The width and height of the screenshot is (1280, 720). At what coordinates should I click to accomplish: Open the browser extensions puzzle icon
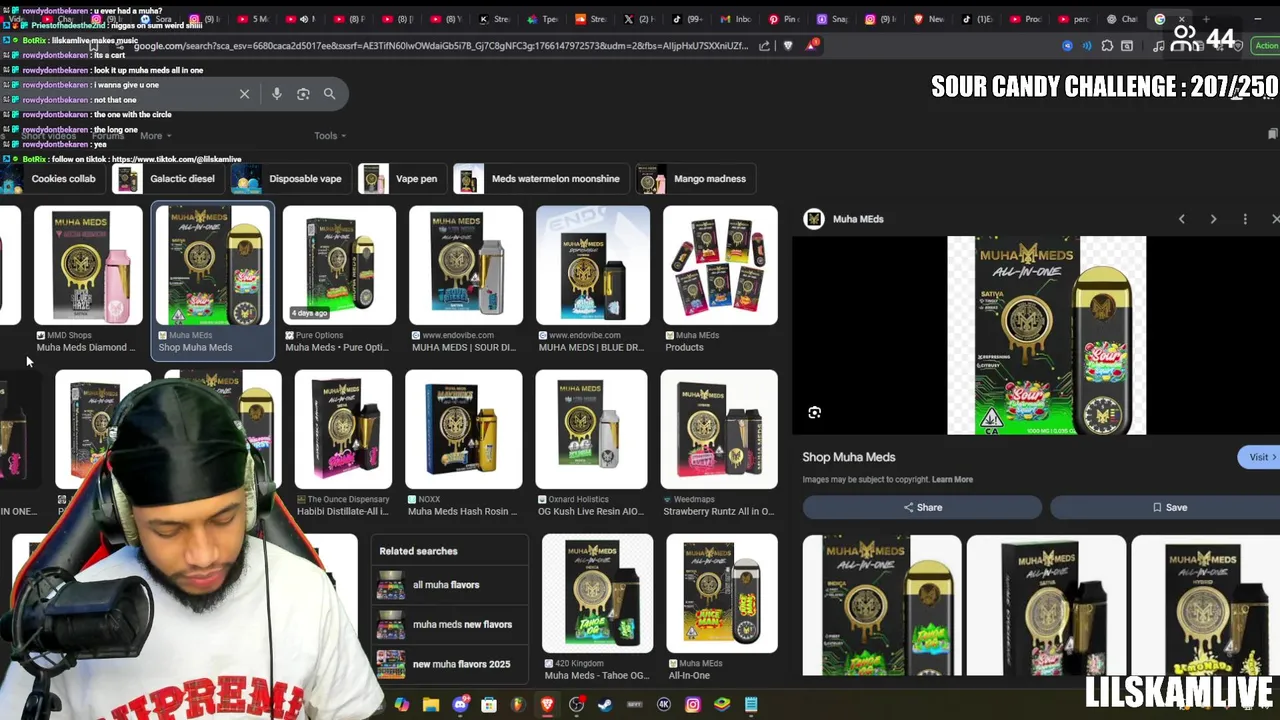1107,46
